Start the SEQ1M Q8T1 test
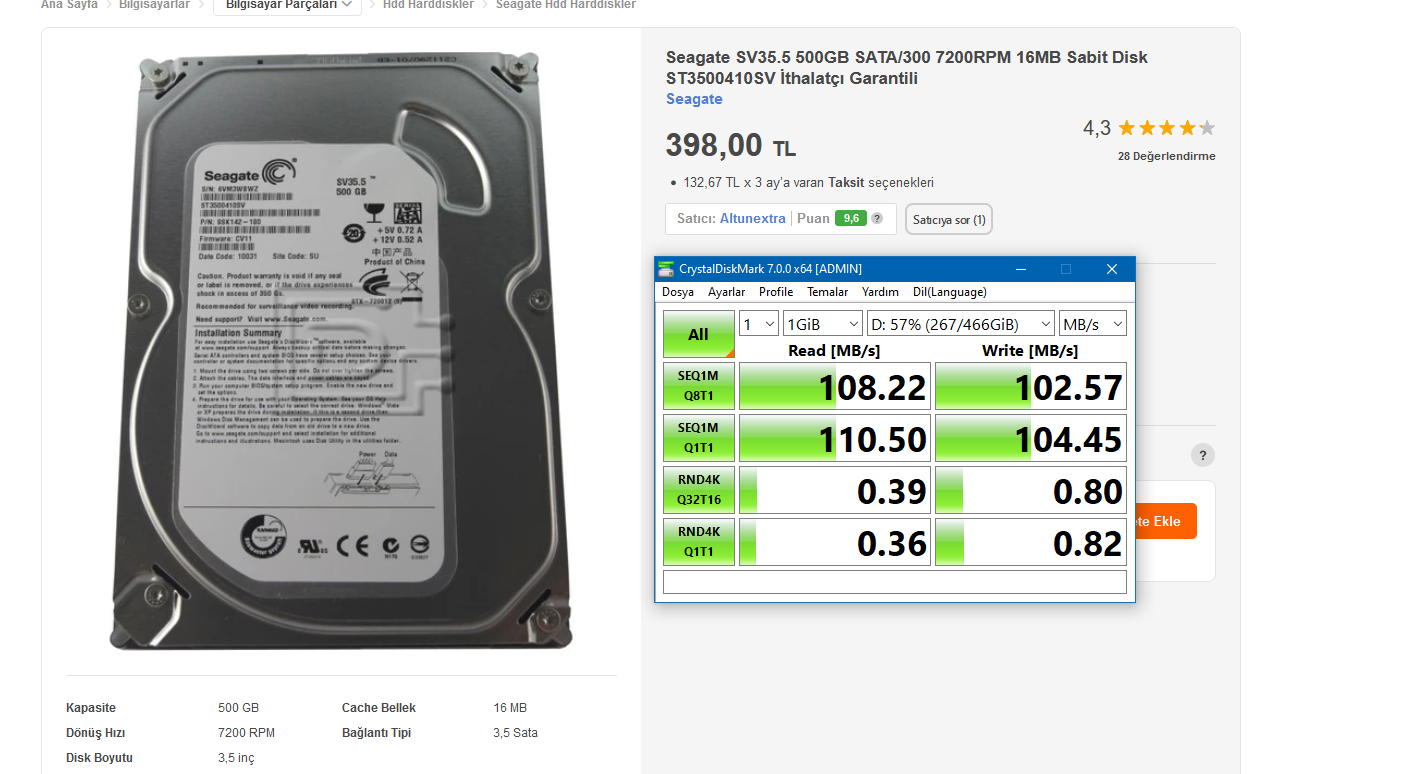1406x774 pixels. [698, 386]
